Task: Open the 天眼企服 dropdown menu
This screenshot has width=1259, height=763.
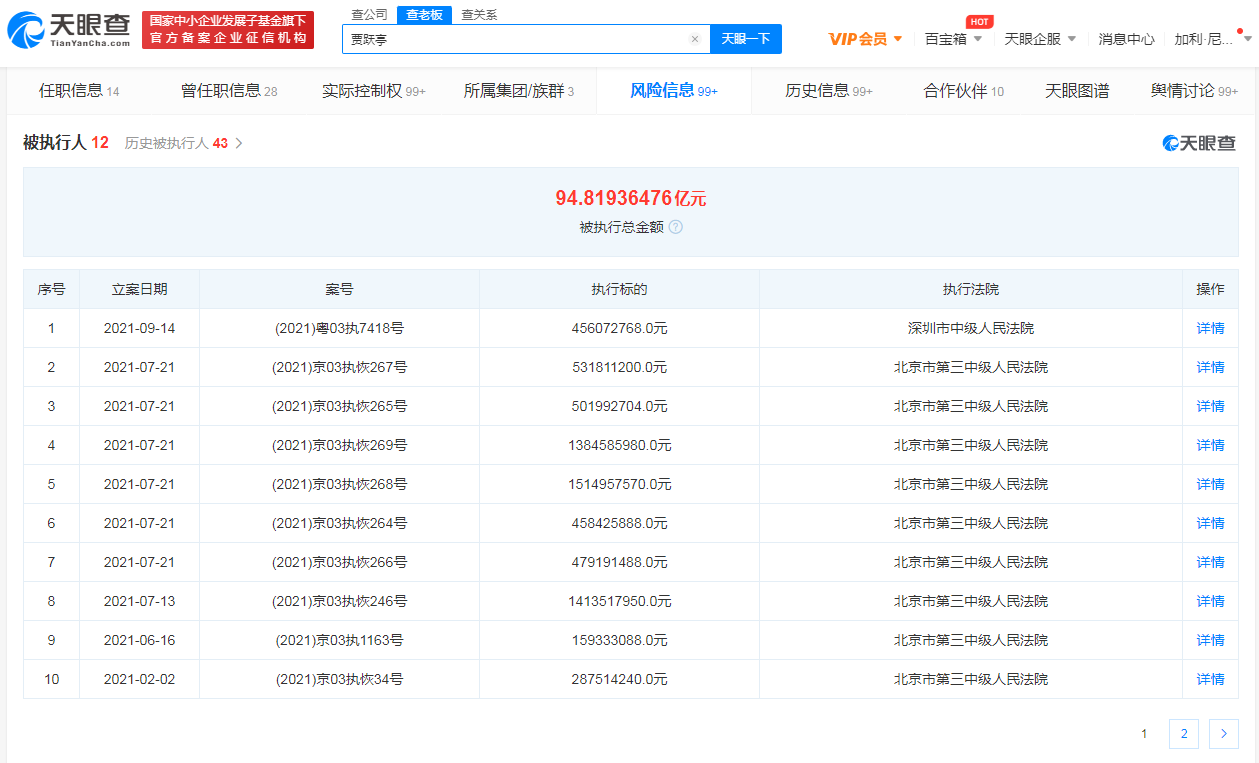Action: (x=1040, y=39)
